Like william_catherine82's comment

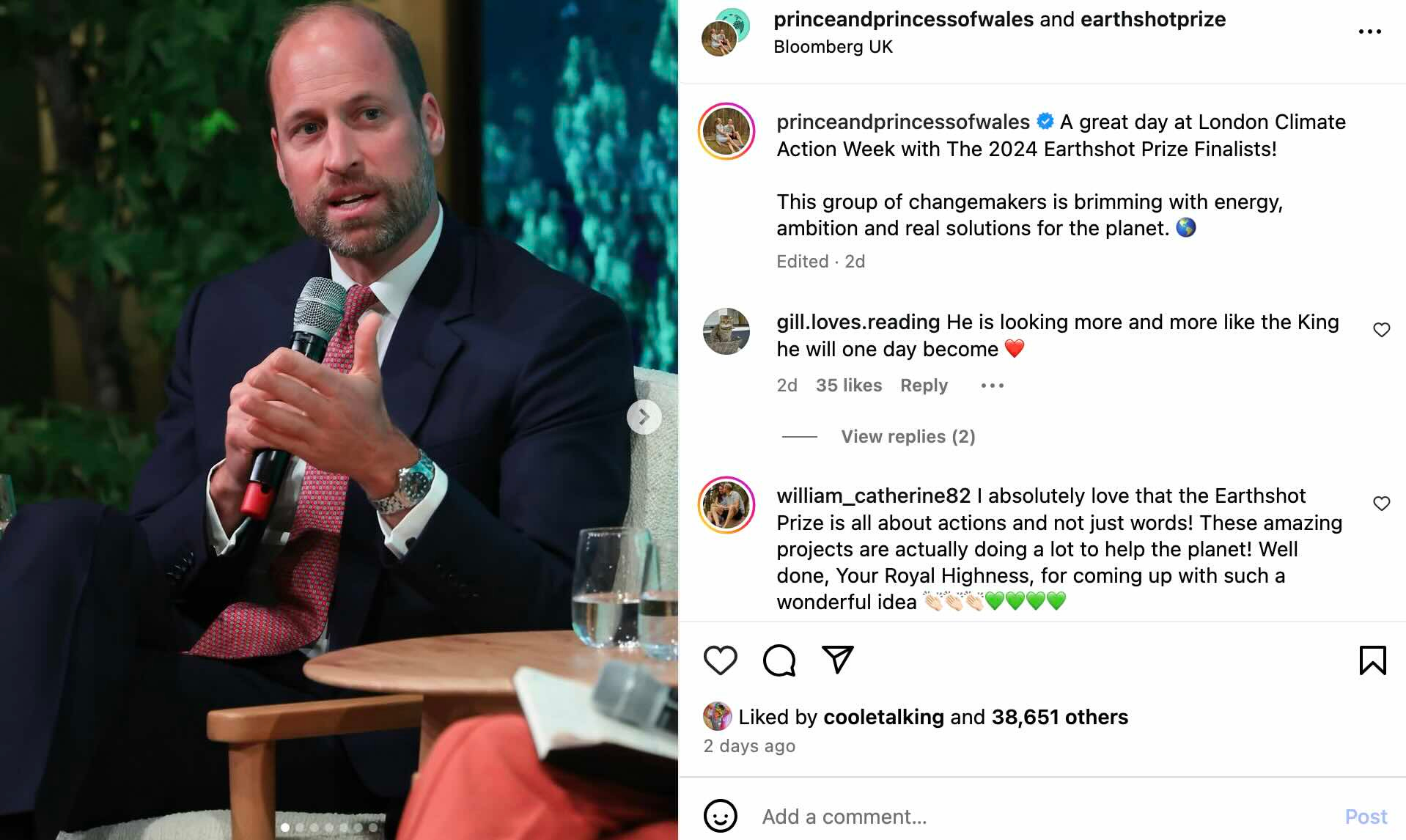tap(1381, 504)
